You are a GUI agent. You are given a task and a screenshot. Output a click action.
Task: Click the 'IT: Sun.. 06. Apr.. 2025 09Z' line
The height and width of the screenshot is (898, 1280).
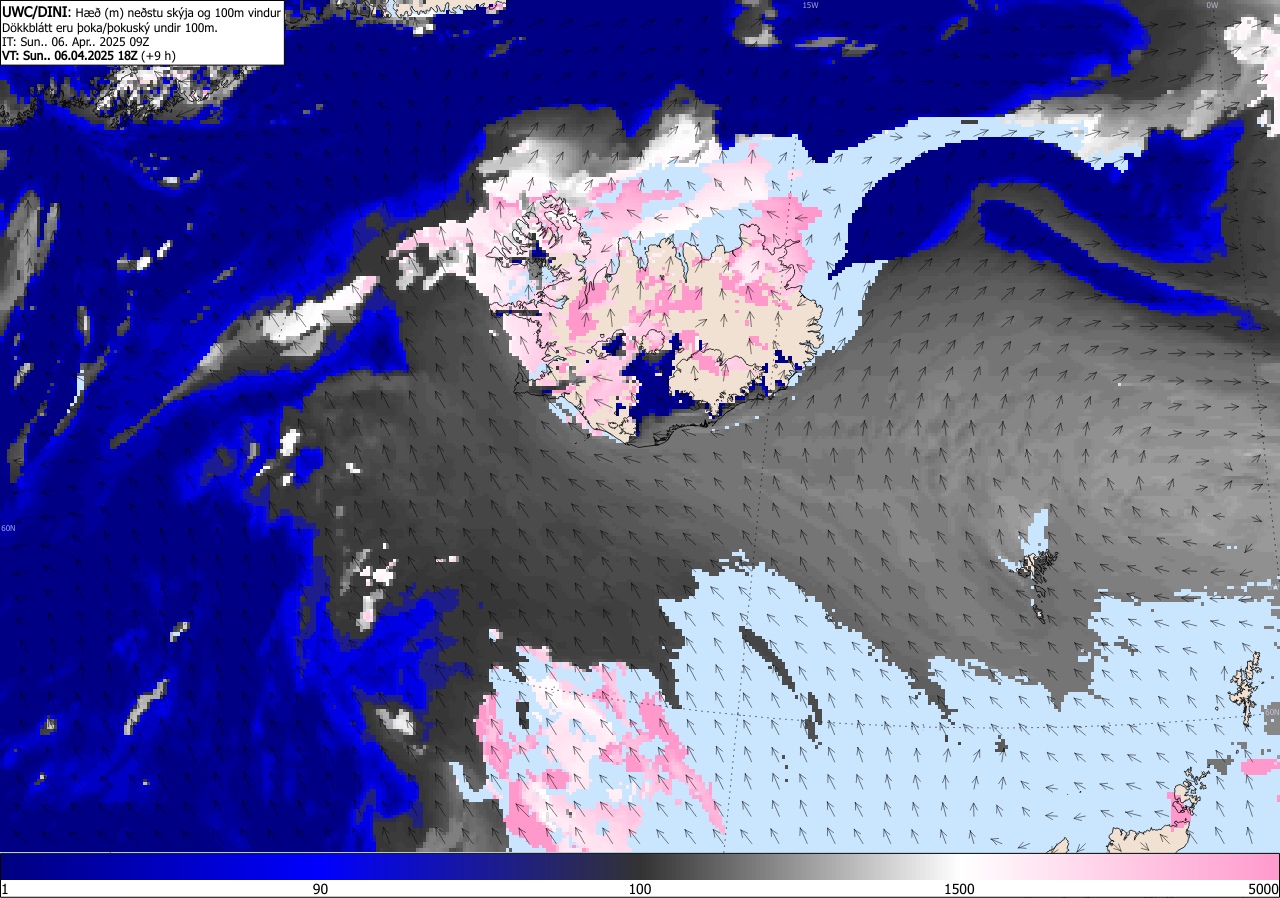76,42
